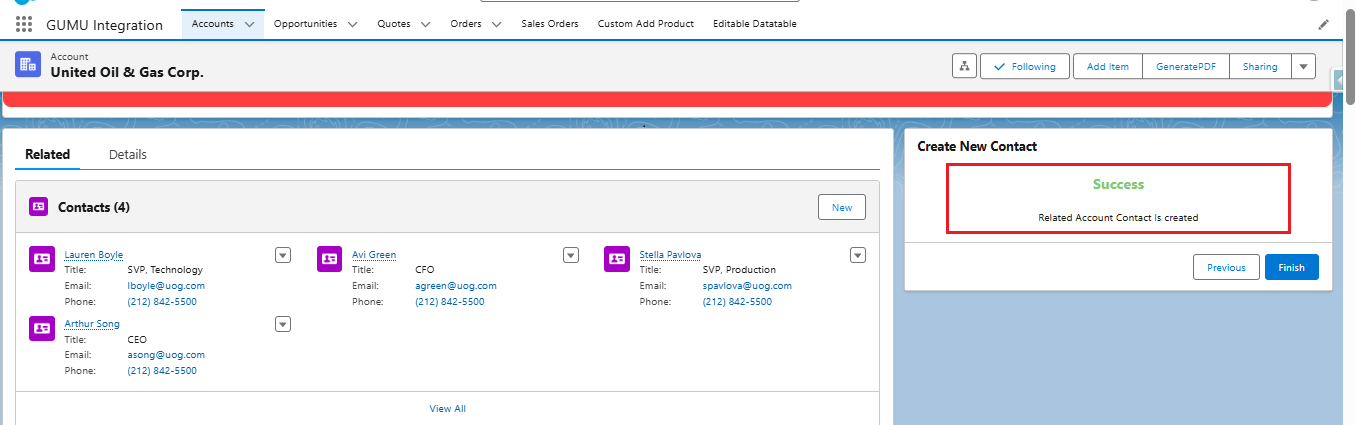1356x425 pixels.
Task: Expand the Accounts tab dropdown chevron
Action: [x=250, y=24]
